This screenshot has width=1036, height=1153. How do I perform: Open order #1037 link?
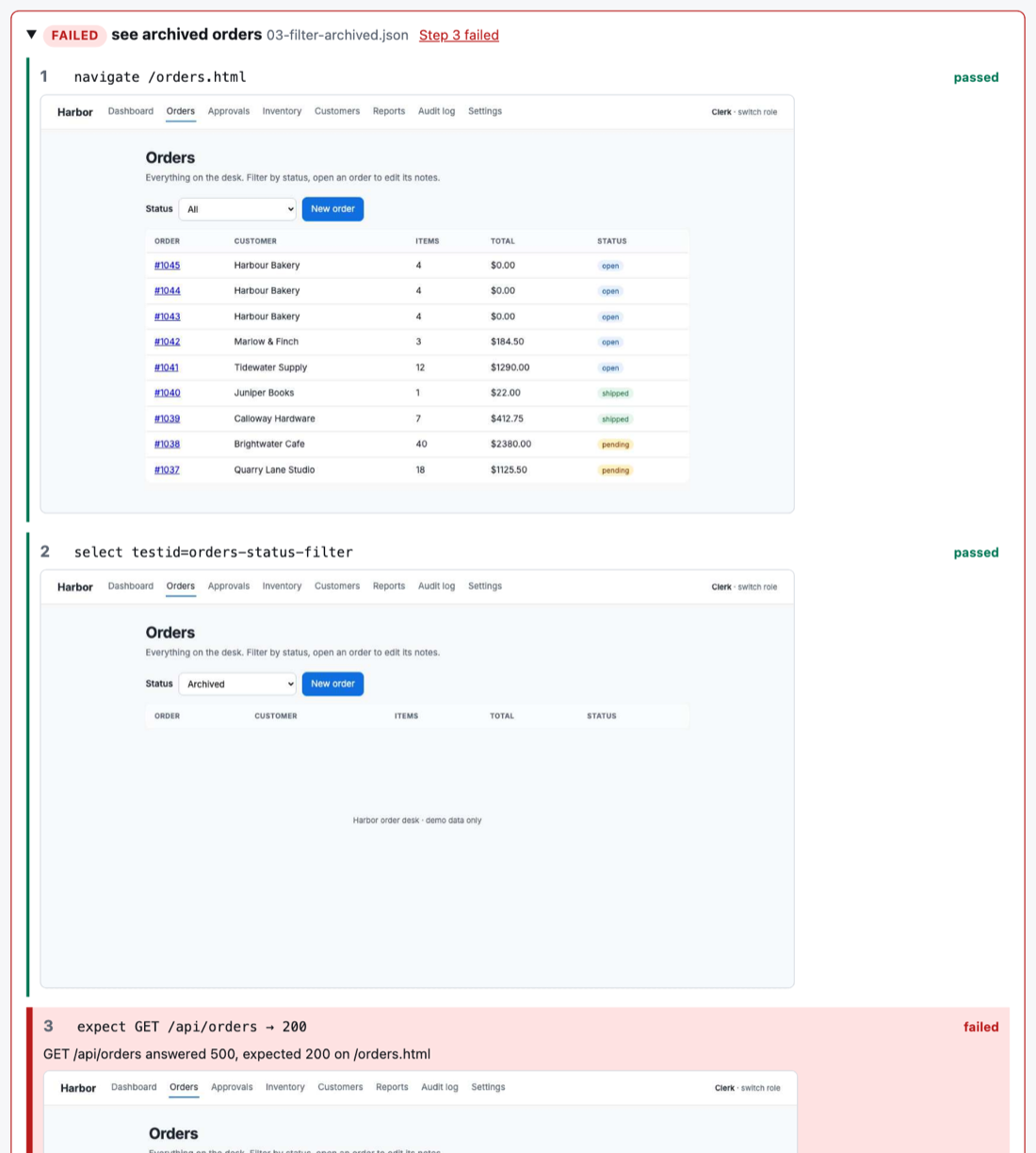(x=167, y=470)
